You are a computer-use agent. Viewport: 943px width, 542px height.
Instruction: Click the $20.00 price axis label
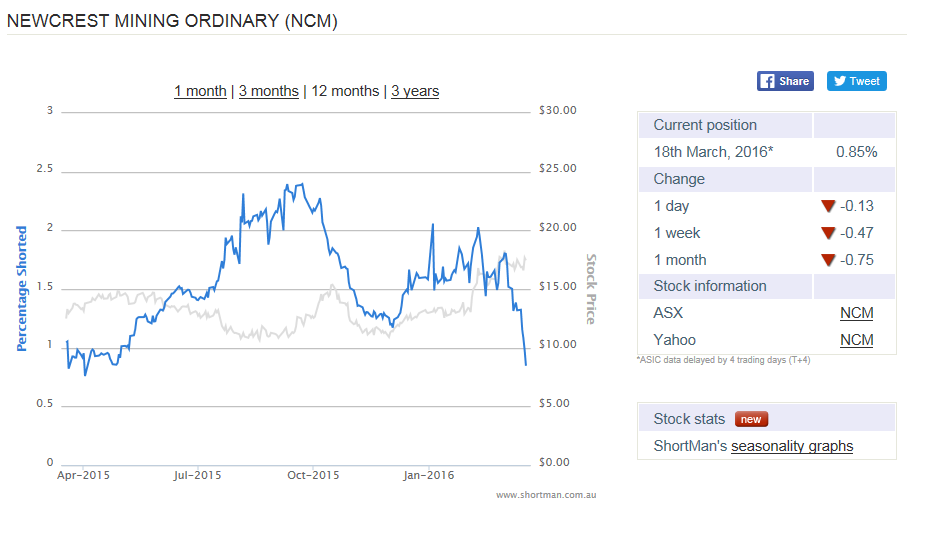point(558,227)
